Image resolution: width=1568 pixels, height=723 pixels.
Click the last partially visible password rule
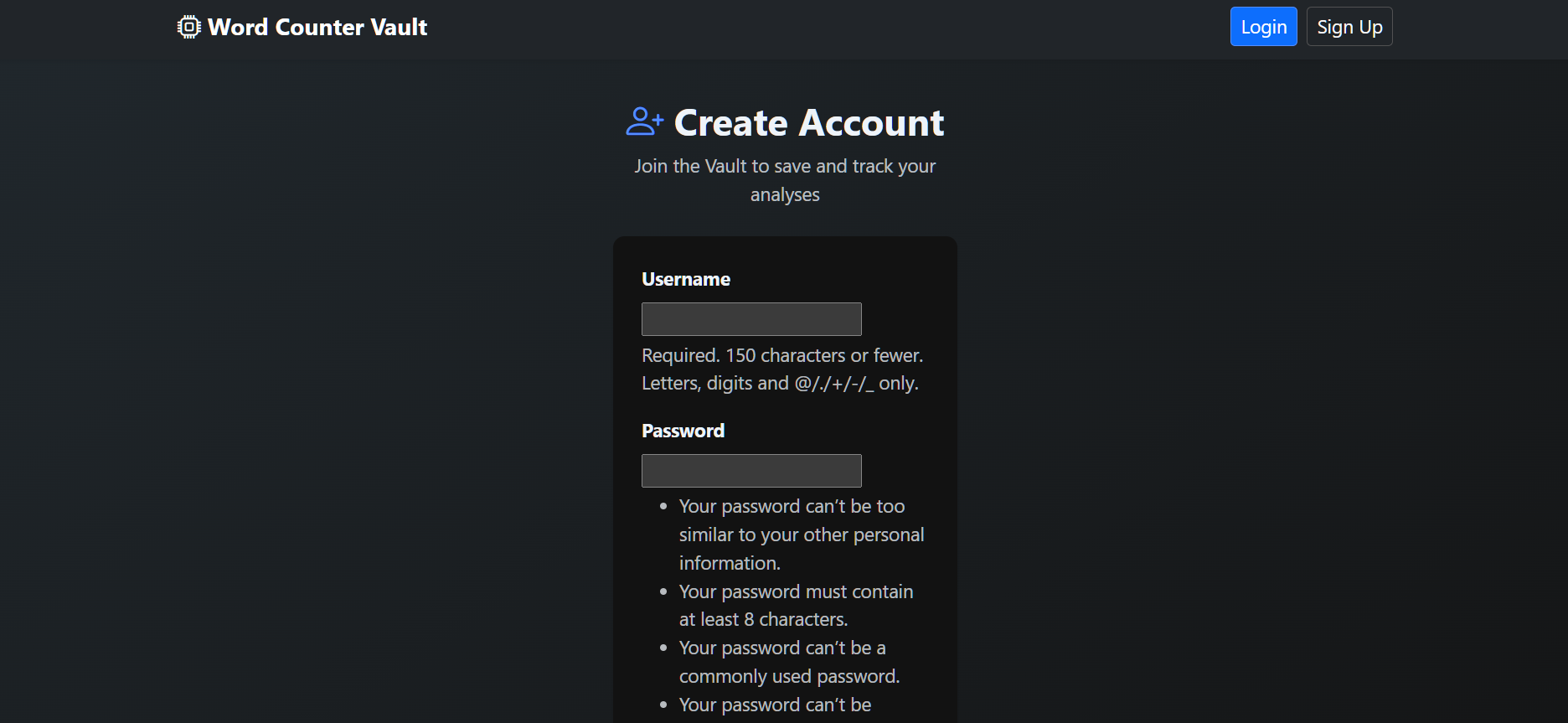click(775, 705)
